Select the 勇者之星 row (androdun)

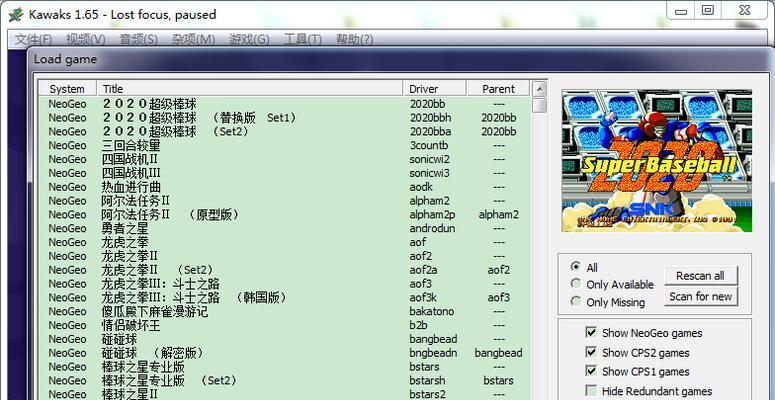click(x=284, y=228)
